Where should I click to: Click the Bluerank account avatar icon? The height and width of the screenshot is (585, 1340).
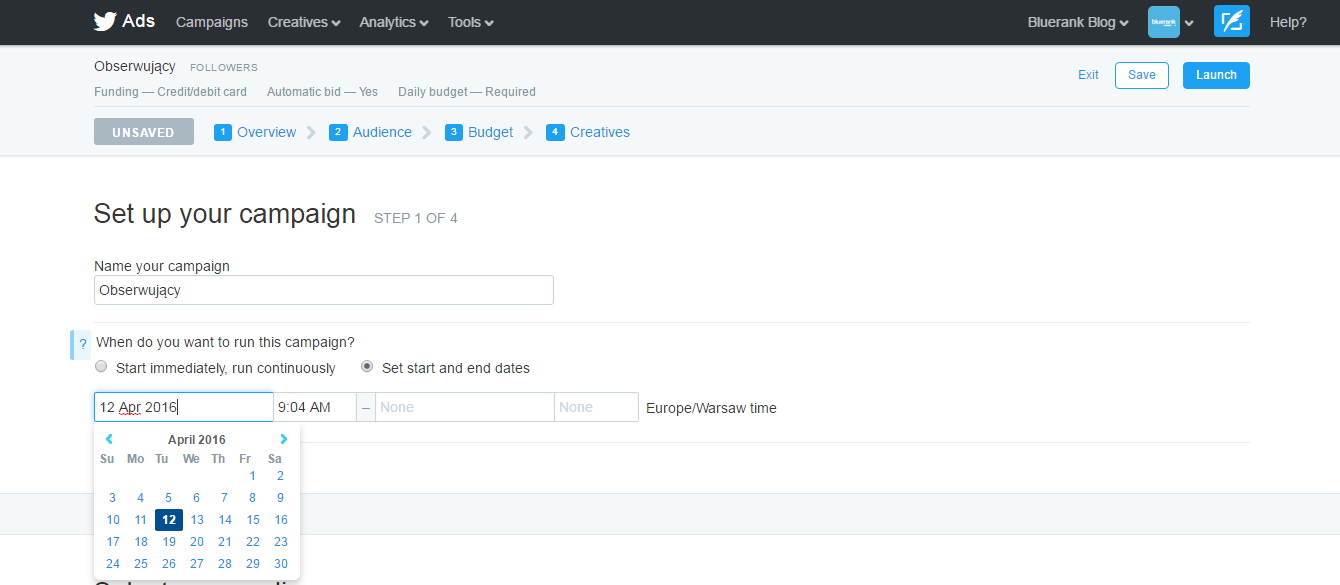pyautogui.click(x=1163, y=22)
